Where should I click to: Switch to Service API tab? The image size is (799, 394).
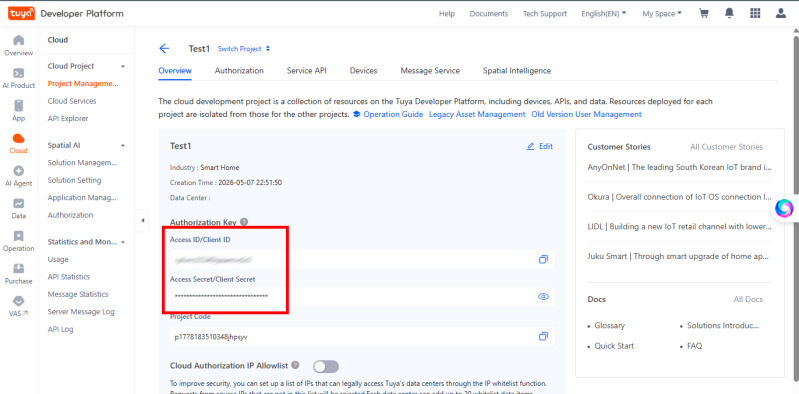306,71
